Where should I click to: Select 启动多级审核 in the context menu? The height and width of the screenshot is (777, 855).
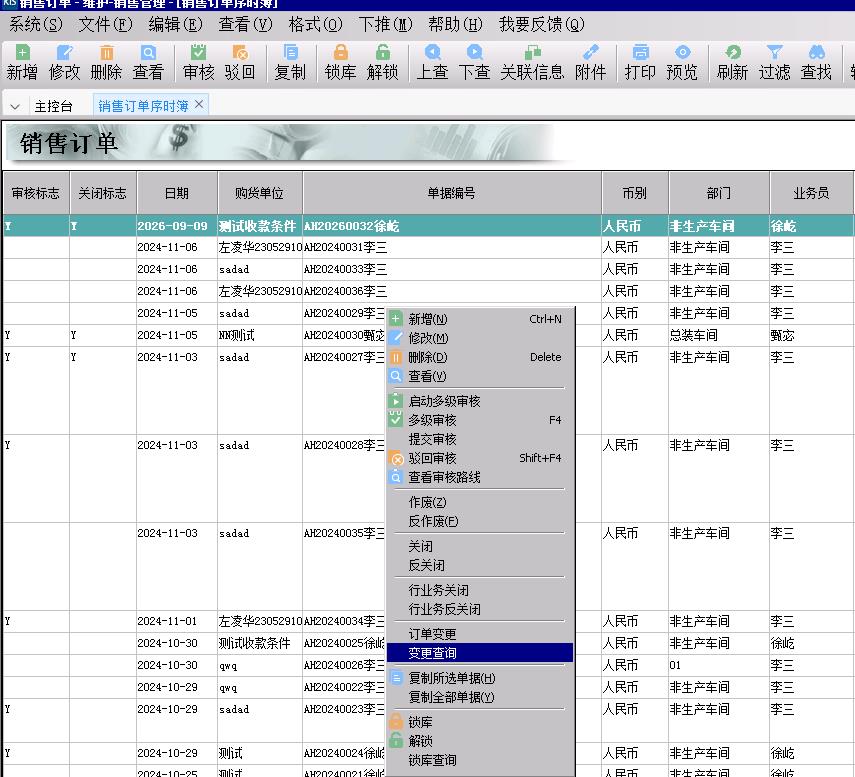point(480,401)
